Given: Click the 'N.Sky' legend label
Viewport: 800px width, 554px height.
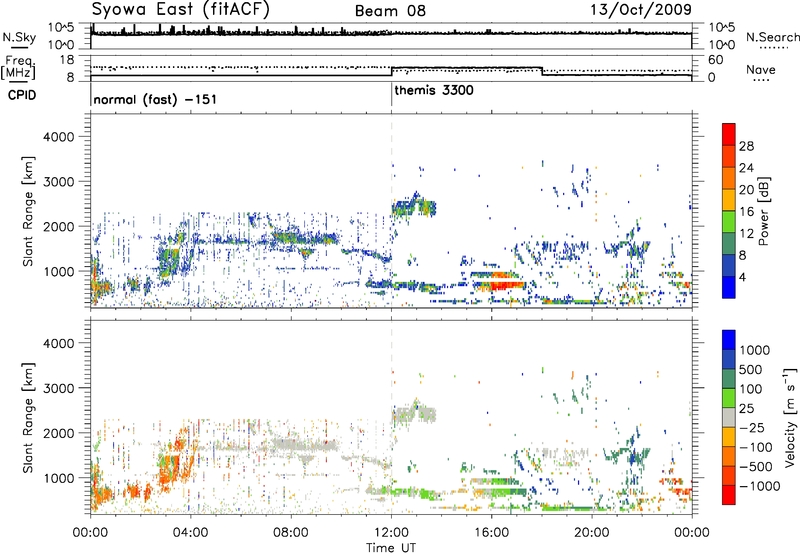Looking at the screenshot, I should [x=19, y=37].
